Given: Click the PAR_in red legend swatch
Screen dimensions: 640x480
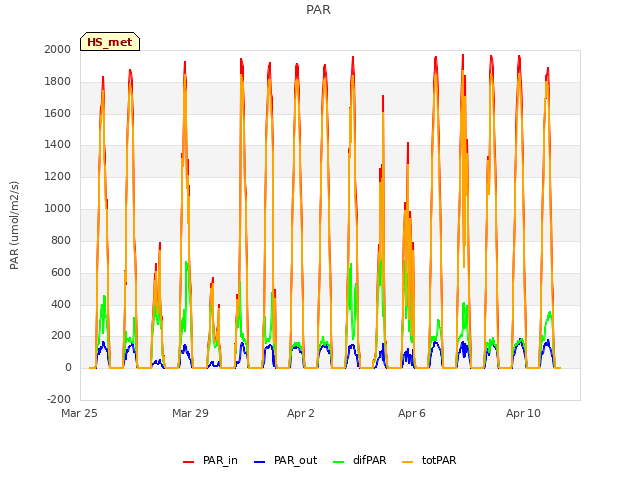Looking at the screenshot, I should (189, 462).
